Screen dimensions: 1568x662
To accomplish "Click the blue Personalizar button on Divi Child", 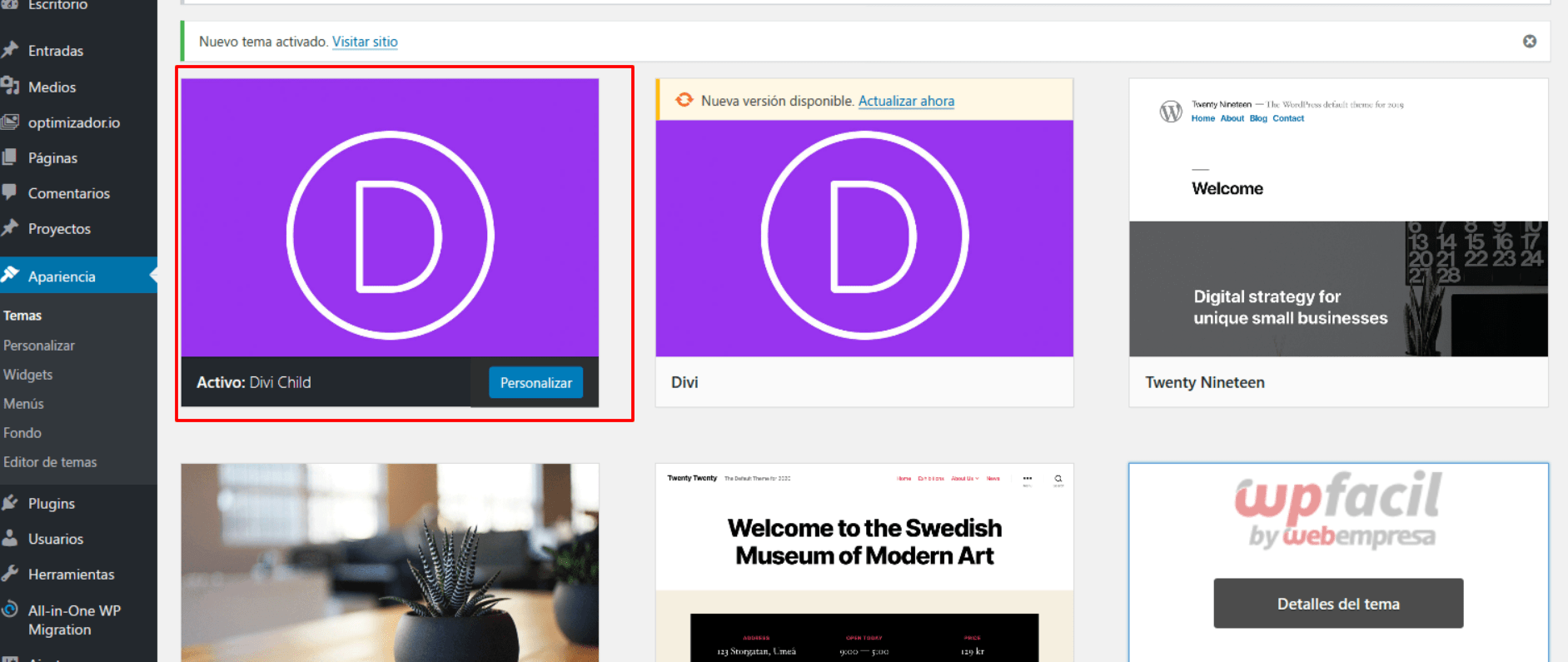I will 535,382.
